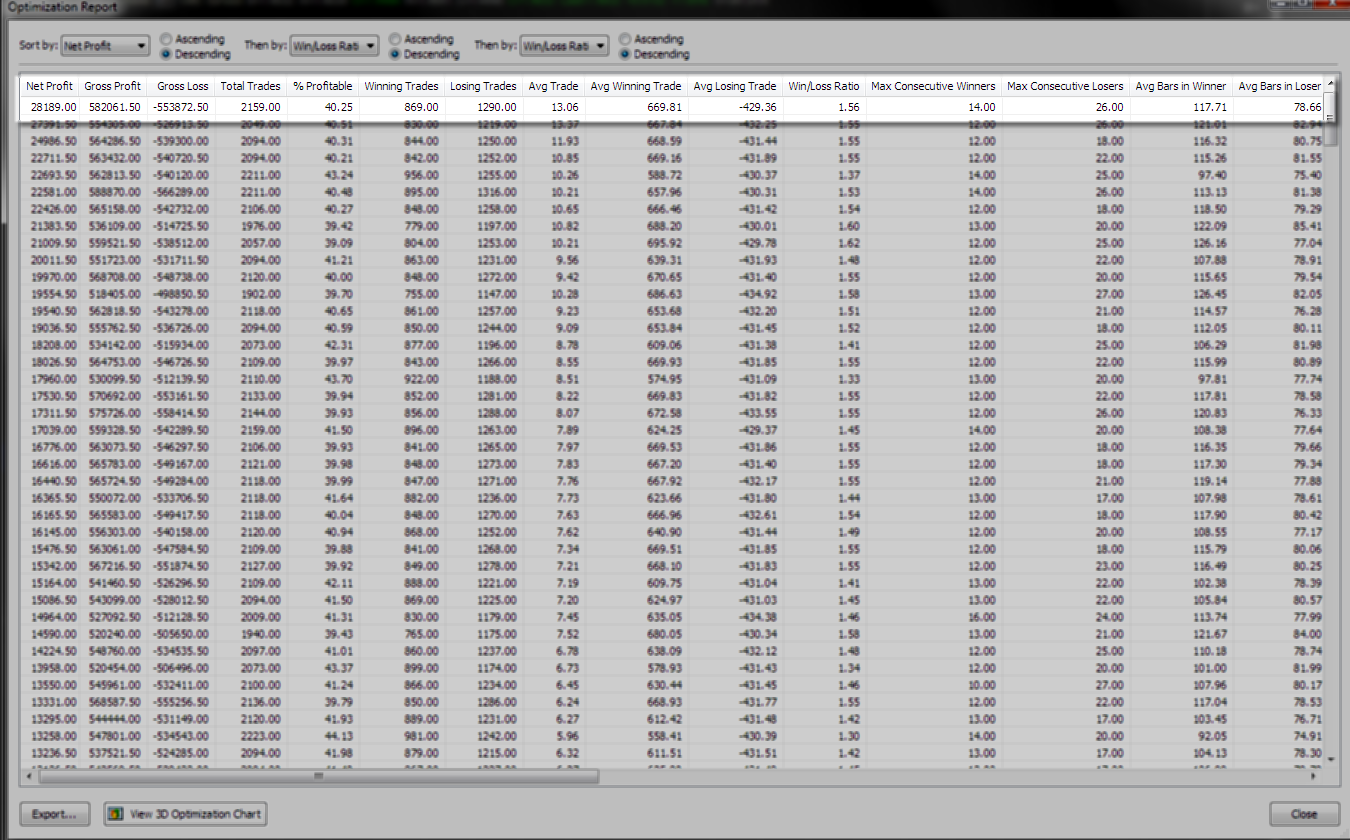
Task: Open the first 'Then by' Win/Loss Ratio dropdown
Action: click(334, 46)
